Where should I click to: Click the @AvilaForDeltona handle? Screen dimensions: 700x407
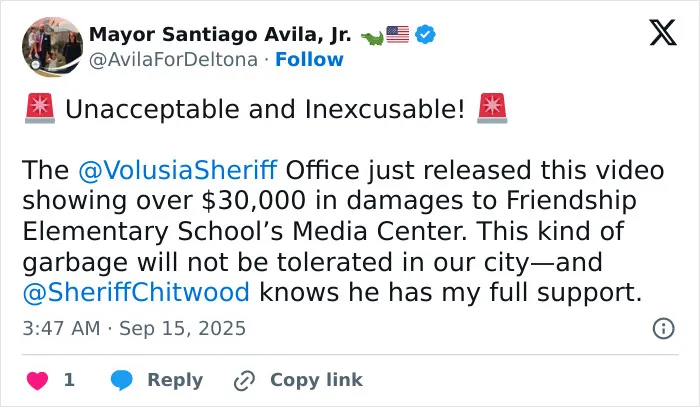pyautogui.click(x=173, y=59)
